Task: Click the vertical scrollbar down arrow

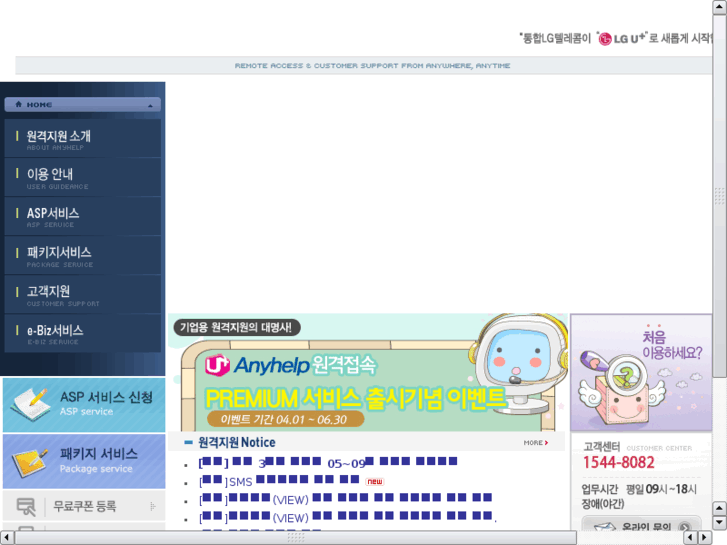Action: tap(719, 523)
